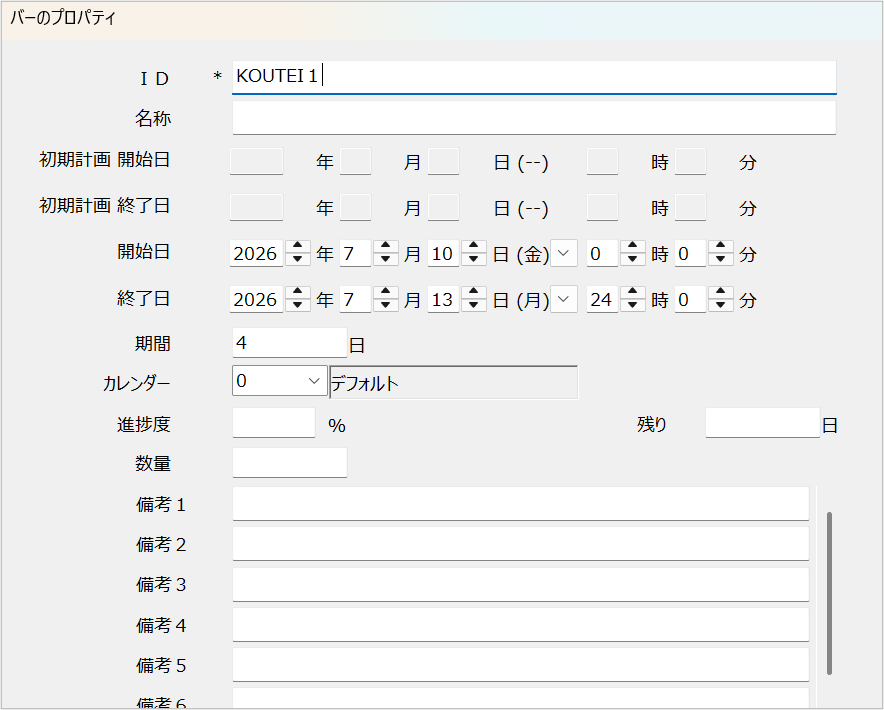Decrease the 開始日 month with down arrow
The width and height of the screenshot is (884, 710).
pos(386,259)
